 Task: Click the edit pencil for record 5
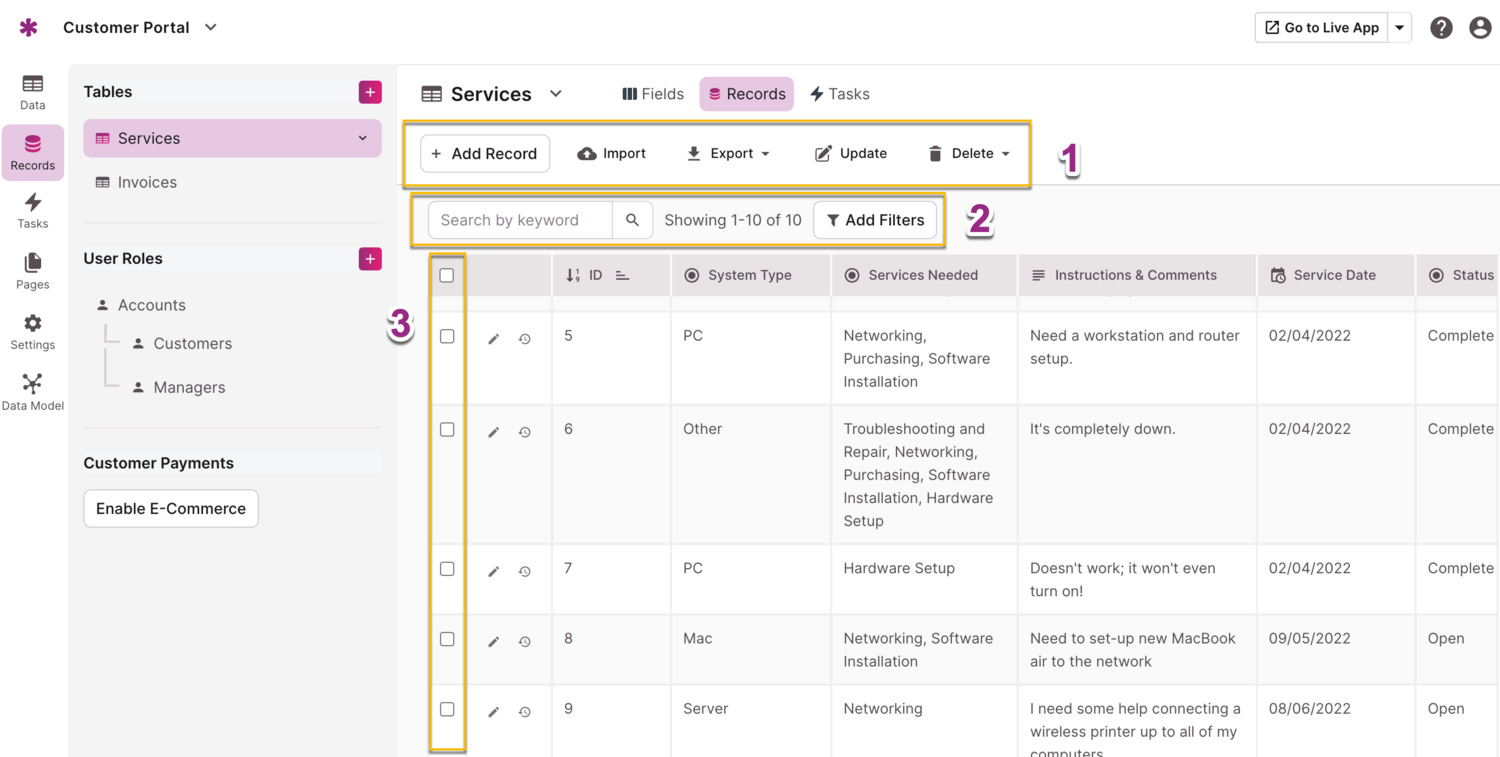pyautogui.click(x=493, y=339)
